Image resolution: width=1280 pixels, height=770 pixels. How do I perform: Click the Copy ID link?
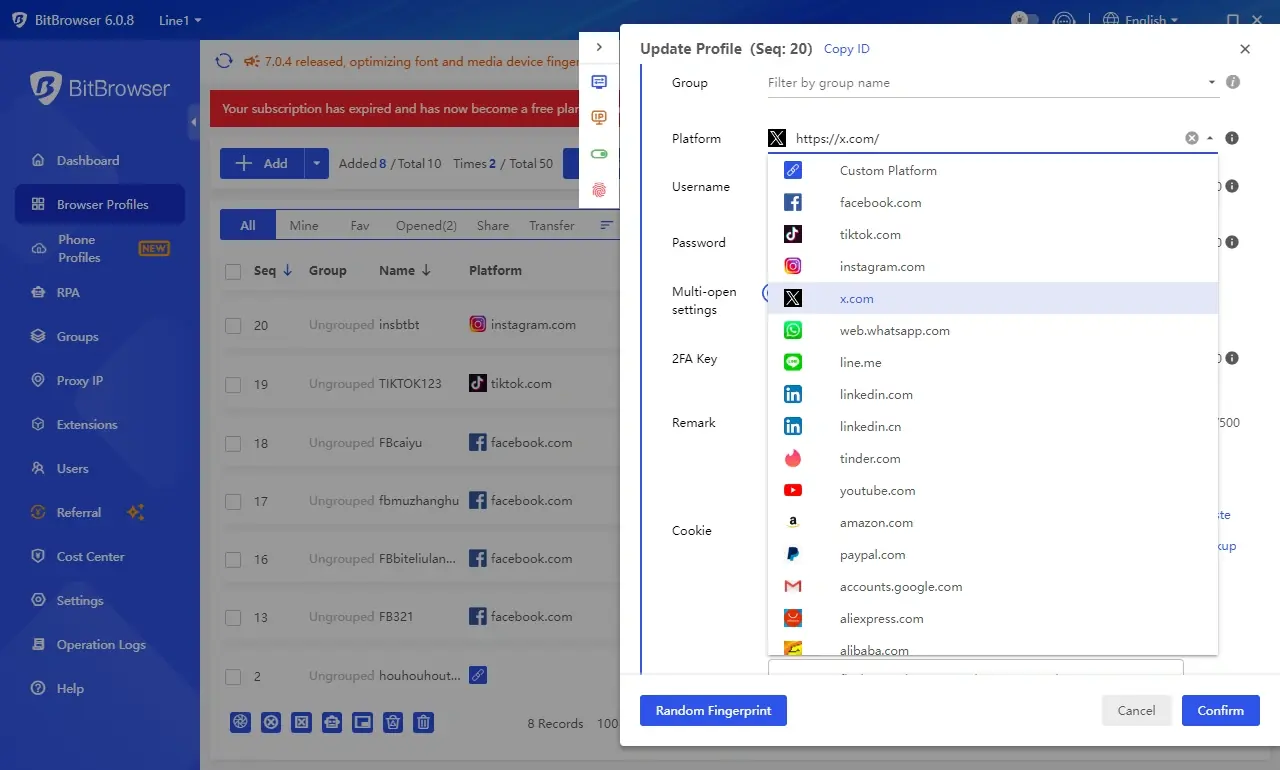[x=846, y=49]
